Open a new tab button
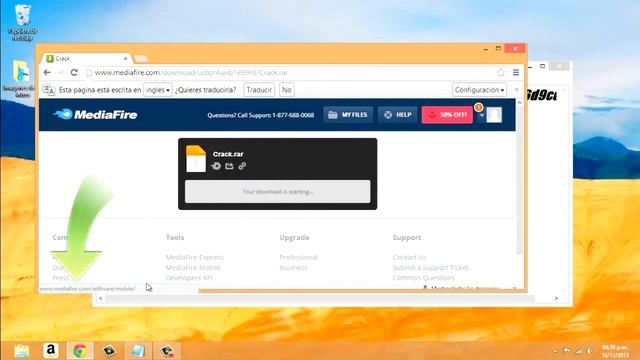This screenshot has width=640, height=360. coord(141,59)
